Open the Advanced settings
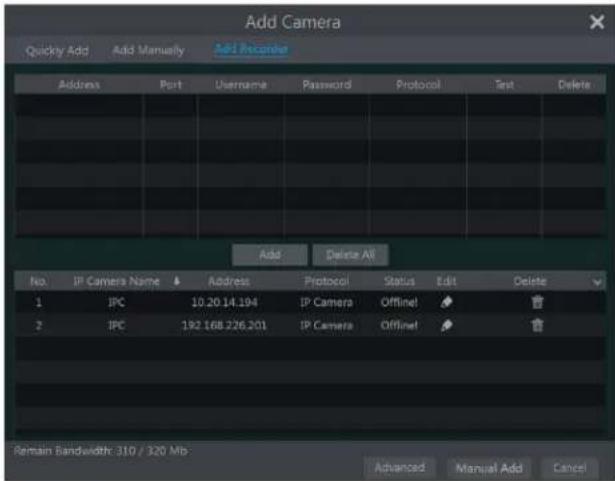The image size is (615, 481). tap(400, 468)
